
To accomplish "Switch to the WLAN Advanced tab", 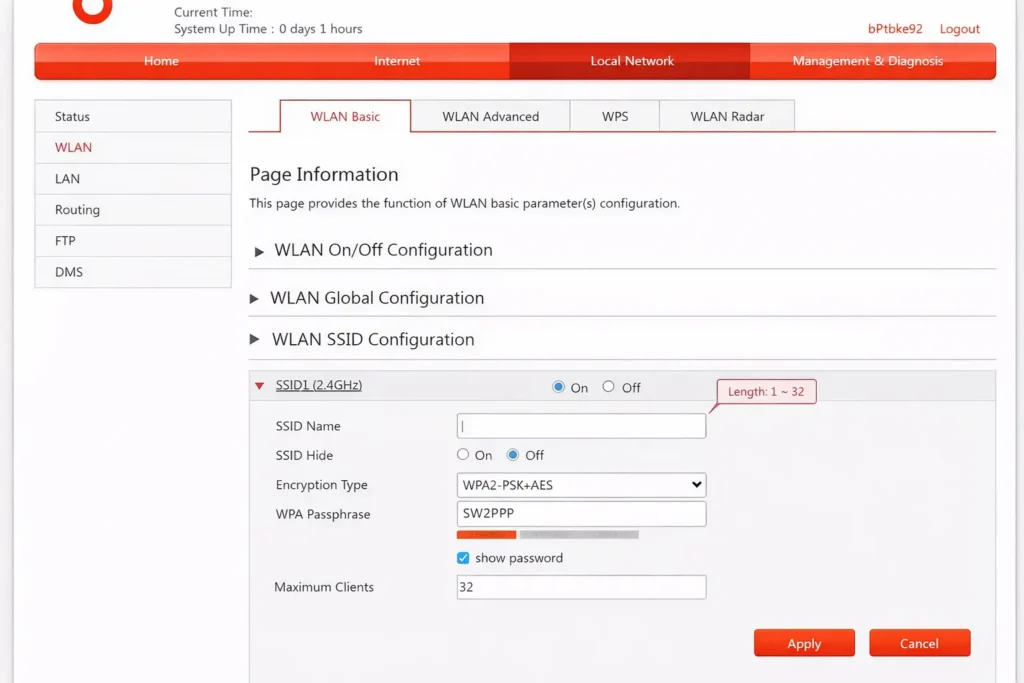I will 490,116.
